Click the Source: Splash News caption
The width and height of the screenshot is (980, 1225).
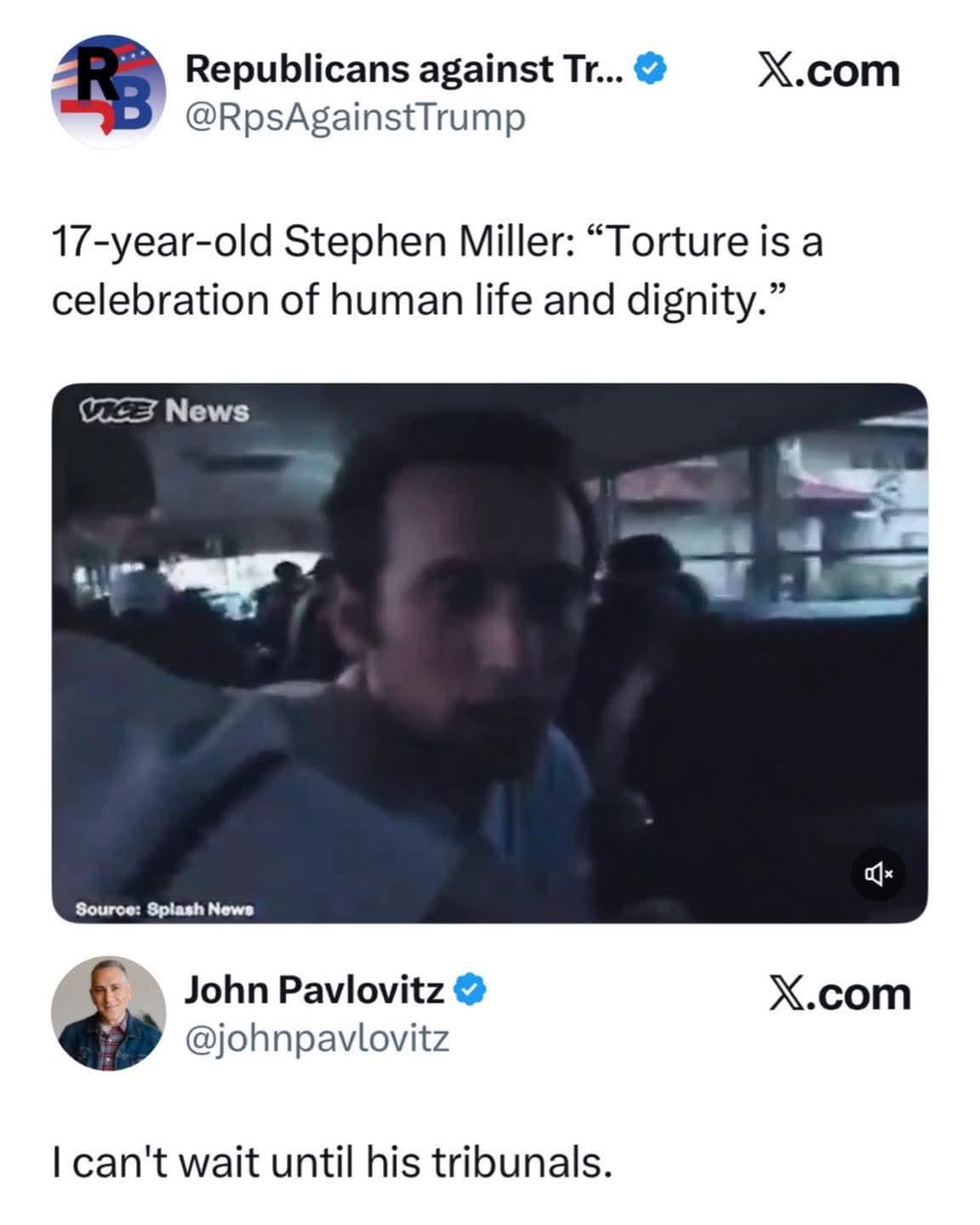pyautogui.click(x=165, y=909)
